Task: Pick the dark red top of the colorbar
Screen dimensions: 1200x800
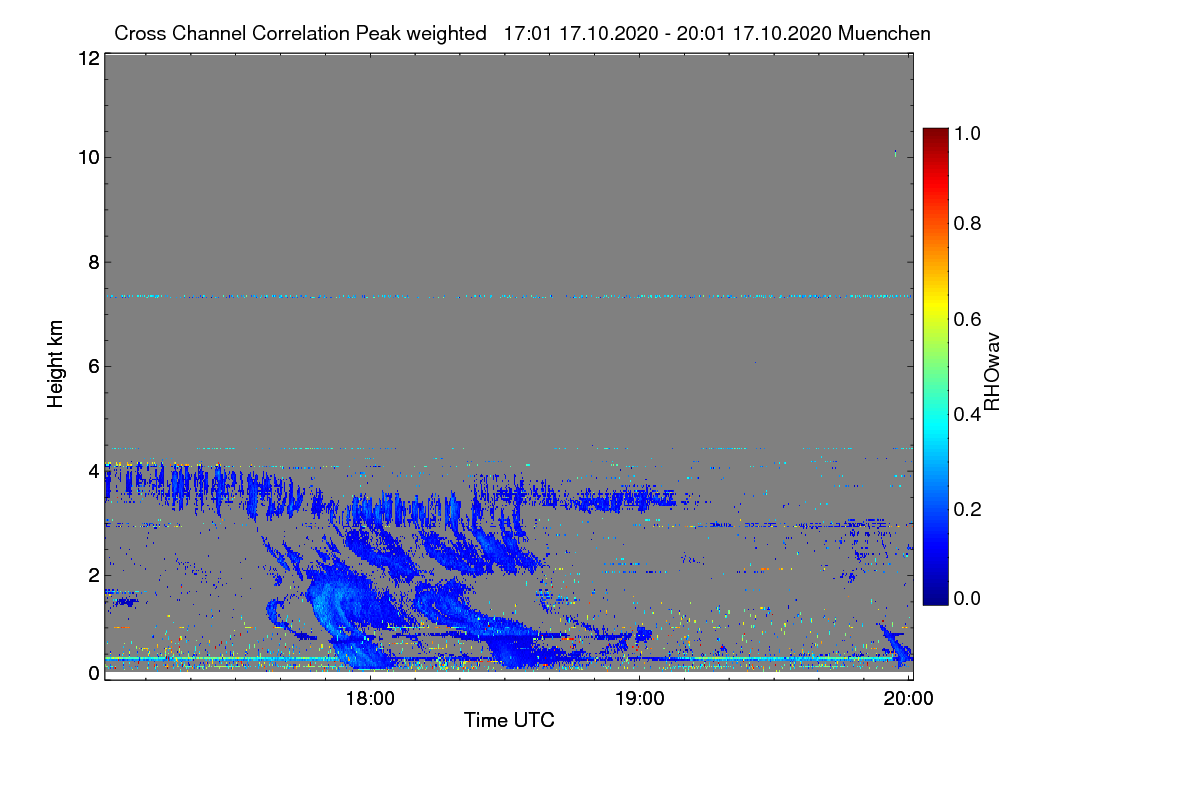Action: 934,136
